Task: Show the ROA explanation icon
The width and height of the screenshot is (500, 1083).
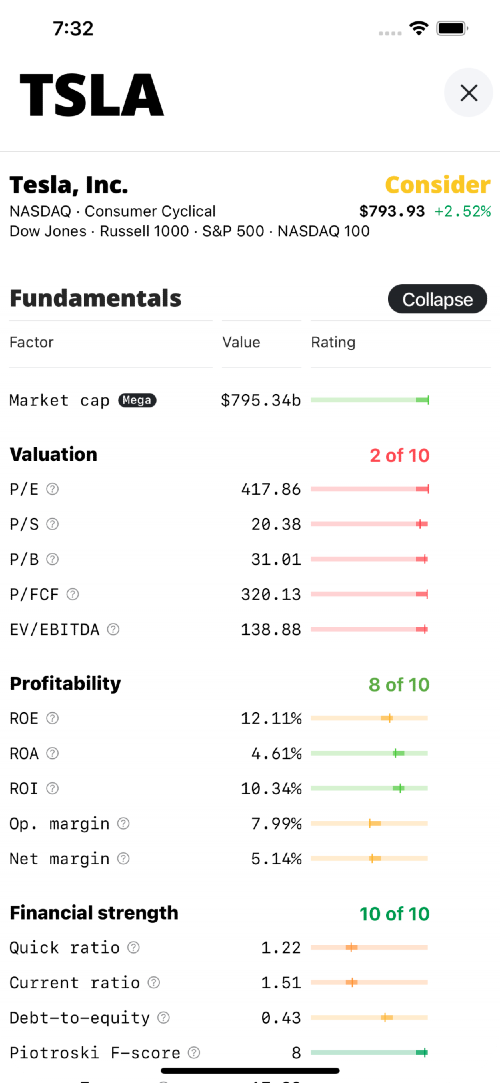Action: tap(52, 754)
